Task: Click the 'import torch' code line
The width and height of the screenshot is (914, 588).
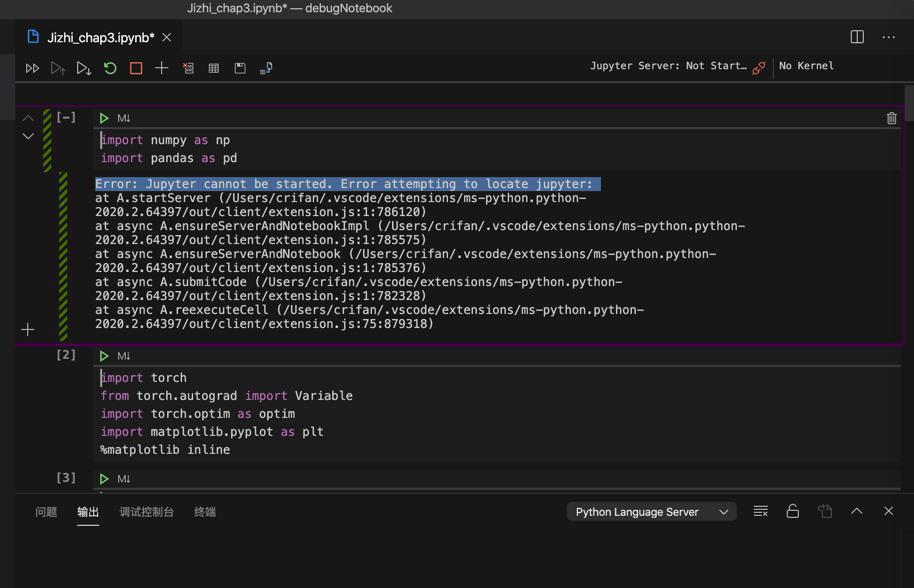Action: [143, 378]
